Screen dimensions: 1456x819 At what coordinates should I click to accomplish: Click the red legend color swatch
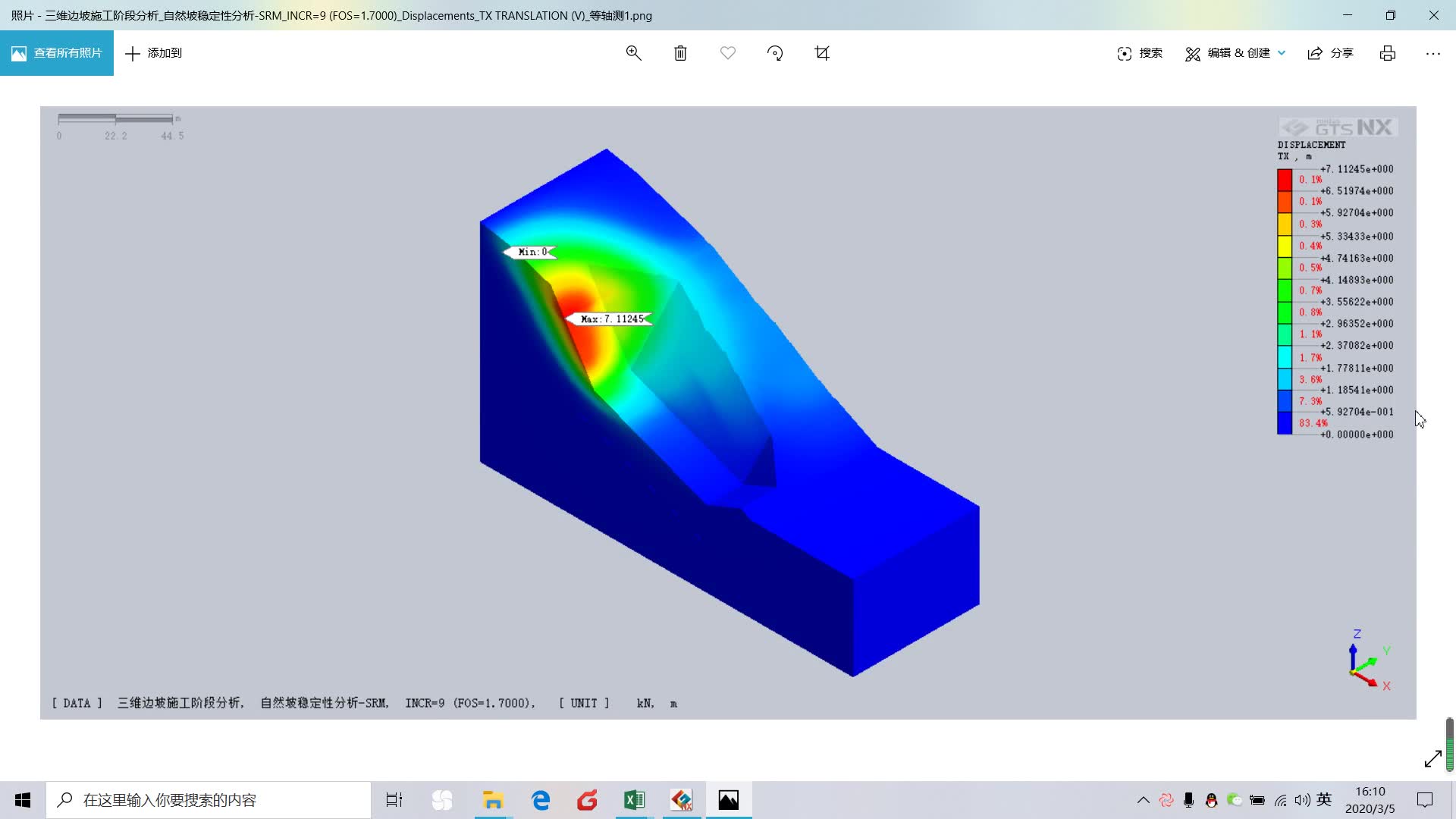tap(1285, 180)
